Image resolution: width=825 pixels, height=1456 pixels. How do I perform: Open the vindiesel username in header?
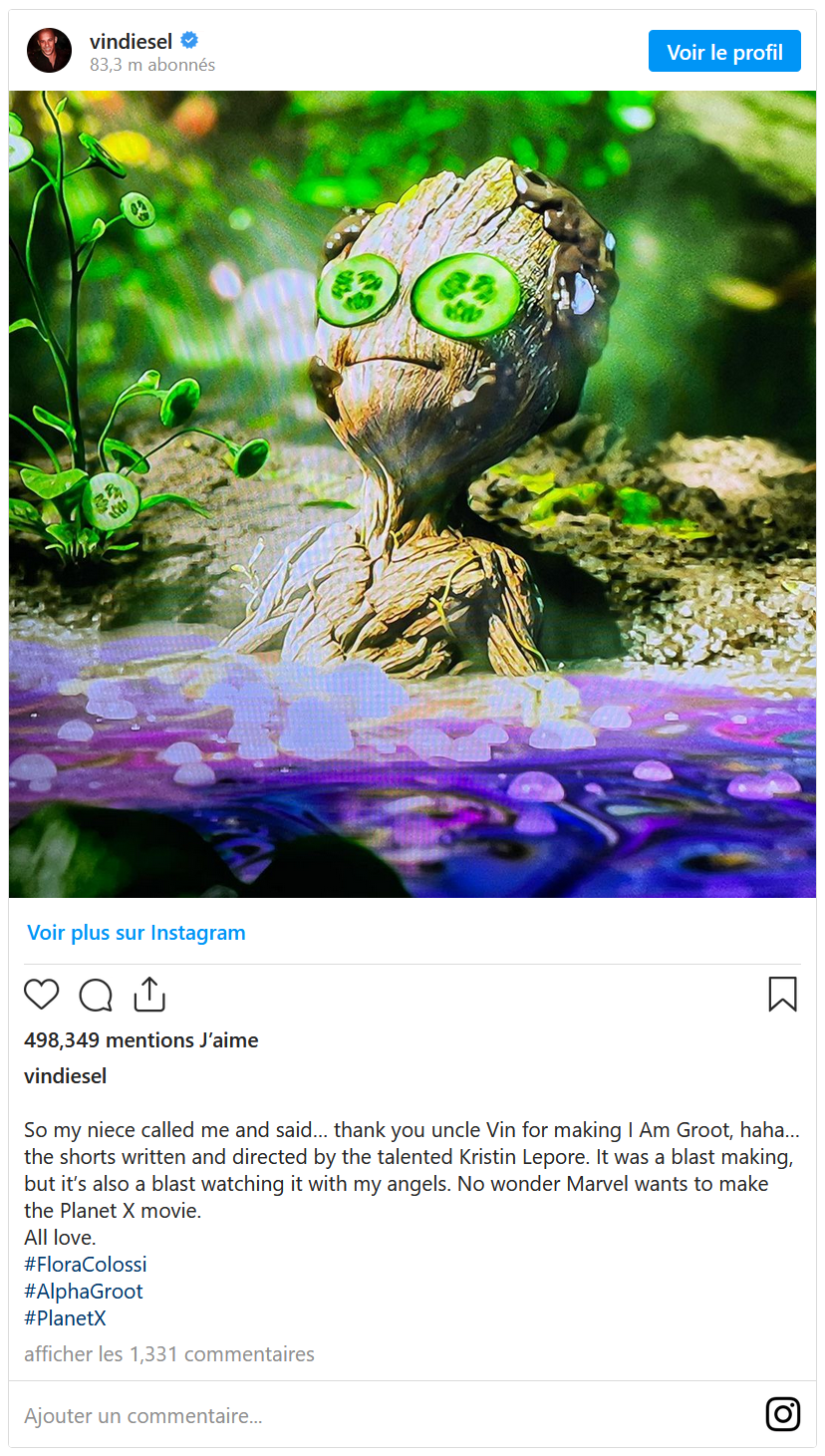131,41
